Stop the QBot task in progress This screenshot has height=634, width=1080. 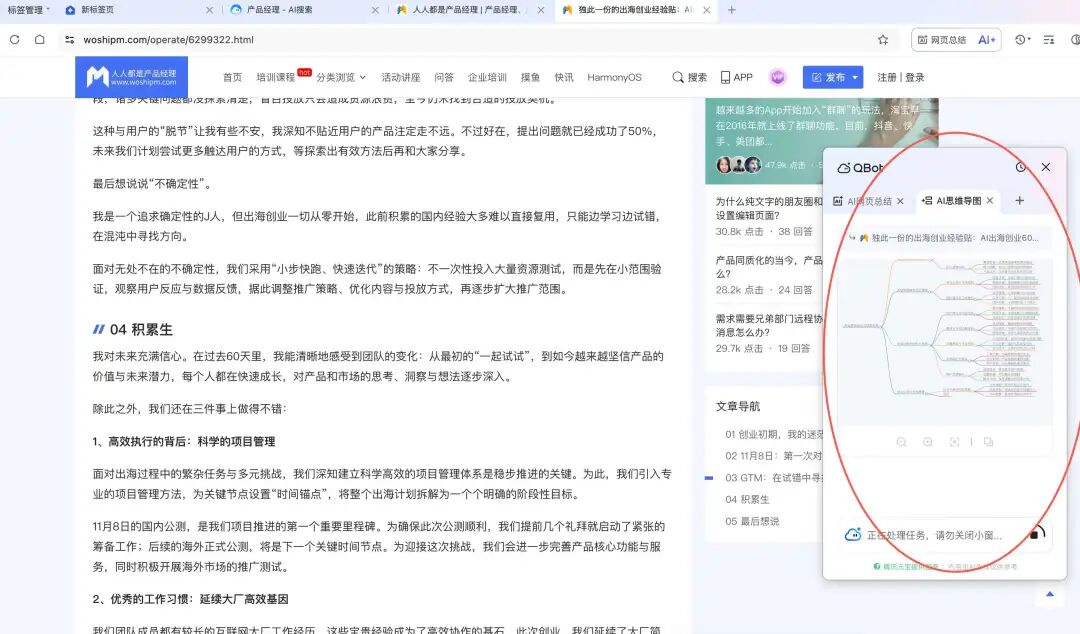point(1034,535)
